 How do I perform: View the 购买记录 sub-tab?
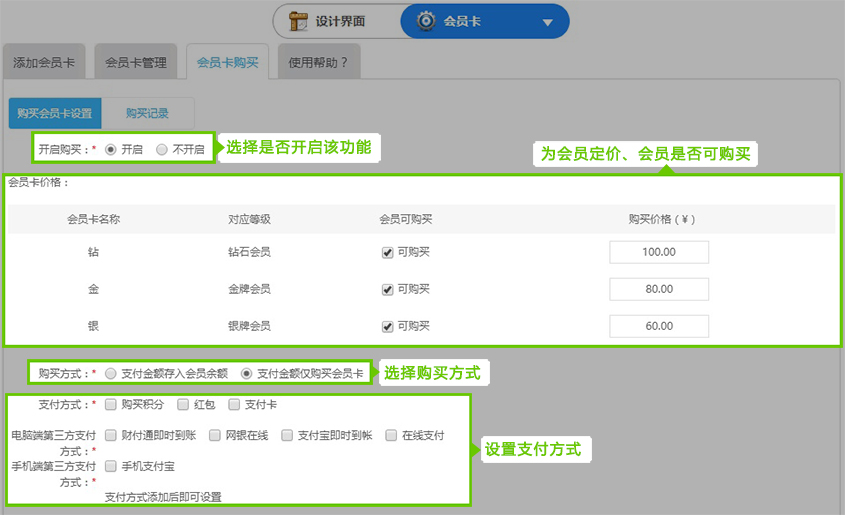pyautogui.click(x=147, y=114)
